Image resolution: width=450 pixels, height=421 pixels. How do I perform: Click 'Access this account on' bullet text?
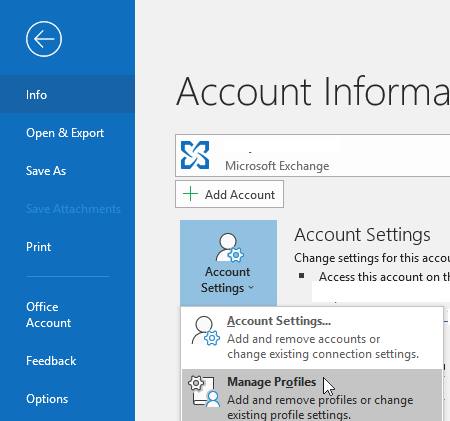tap(384, 277)
